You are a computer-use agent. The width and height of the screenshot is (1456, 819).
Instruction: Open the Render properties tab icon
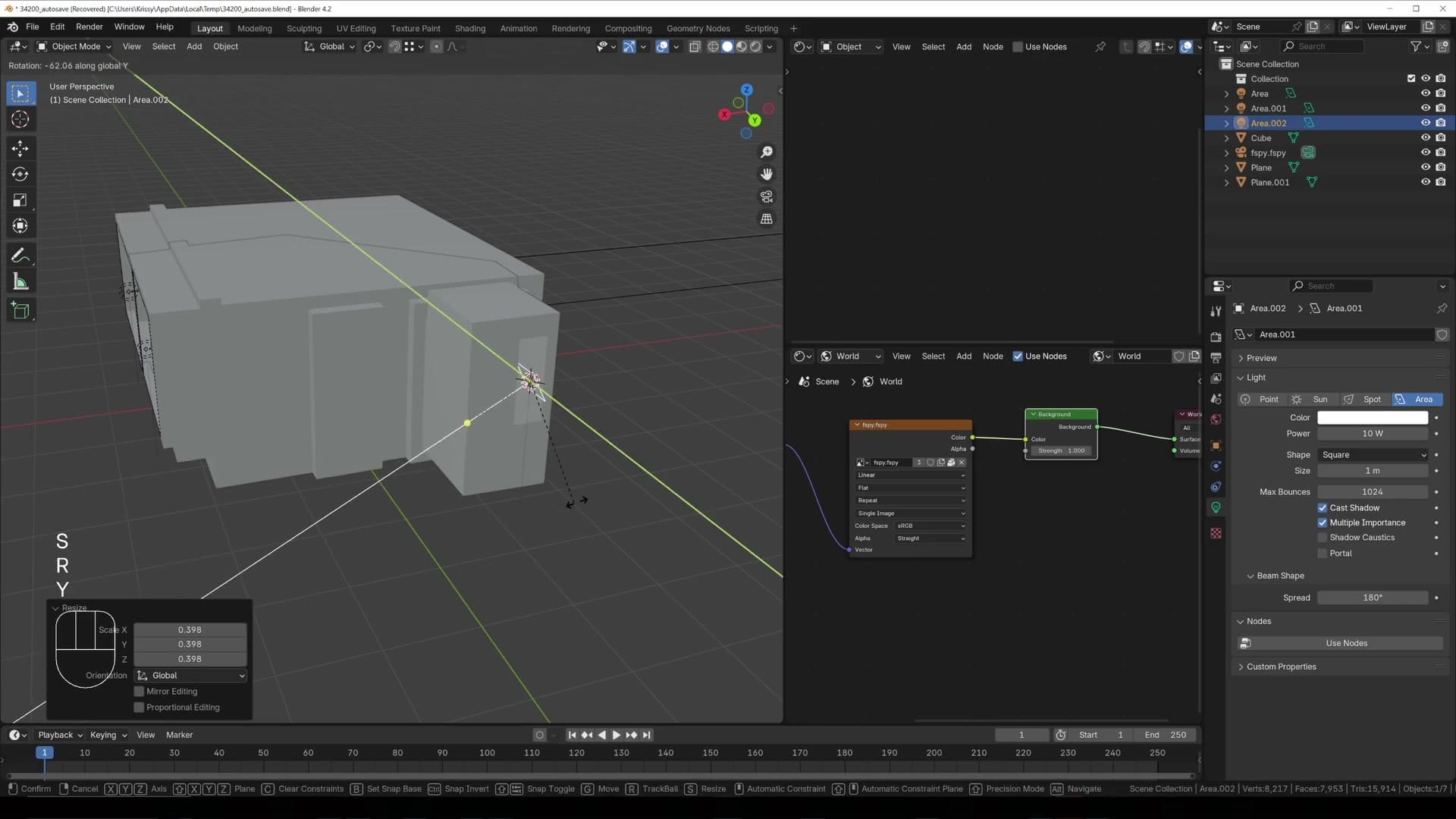1216,337
